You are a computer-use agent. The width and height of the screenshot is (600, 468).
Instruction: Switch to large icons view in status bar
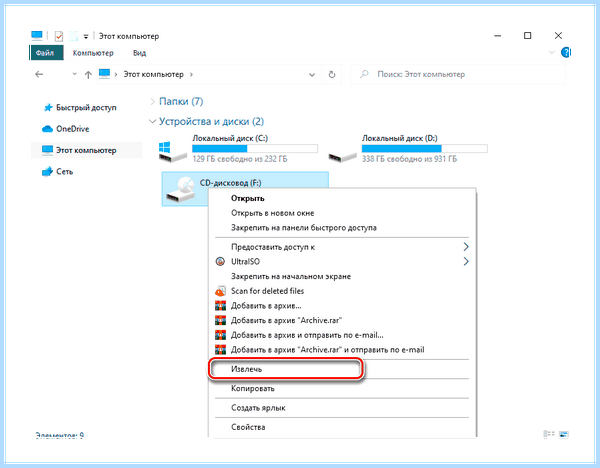(564, 434)
